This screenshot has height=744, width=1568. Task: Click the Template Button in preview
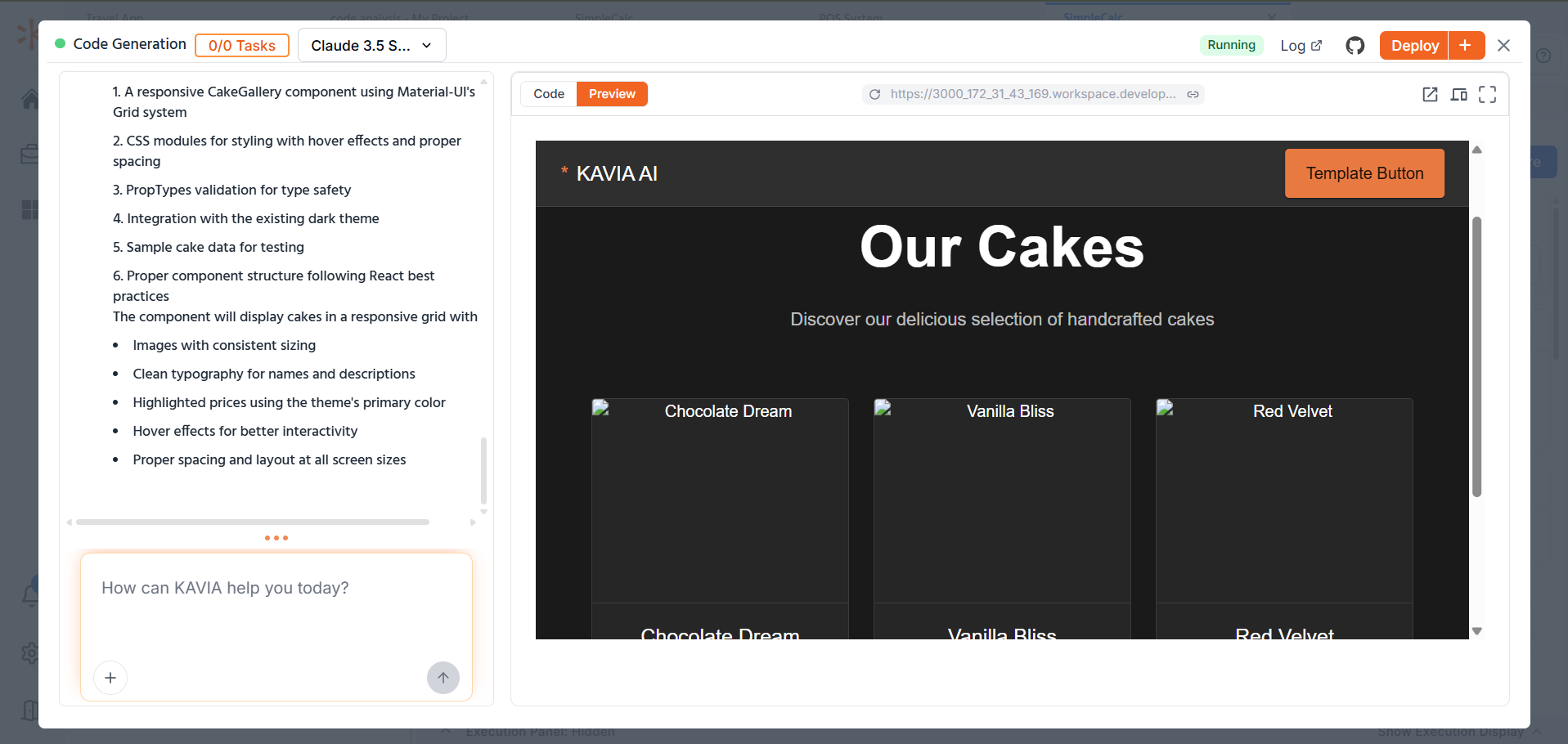1364,173
